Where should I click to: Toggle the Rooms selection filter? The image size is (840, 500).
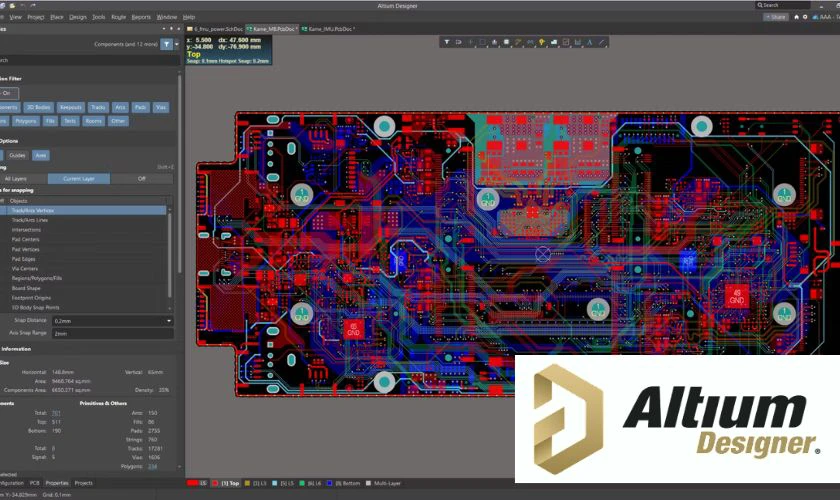click(x=94, y=121)
